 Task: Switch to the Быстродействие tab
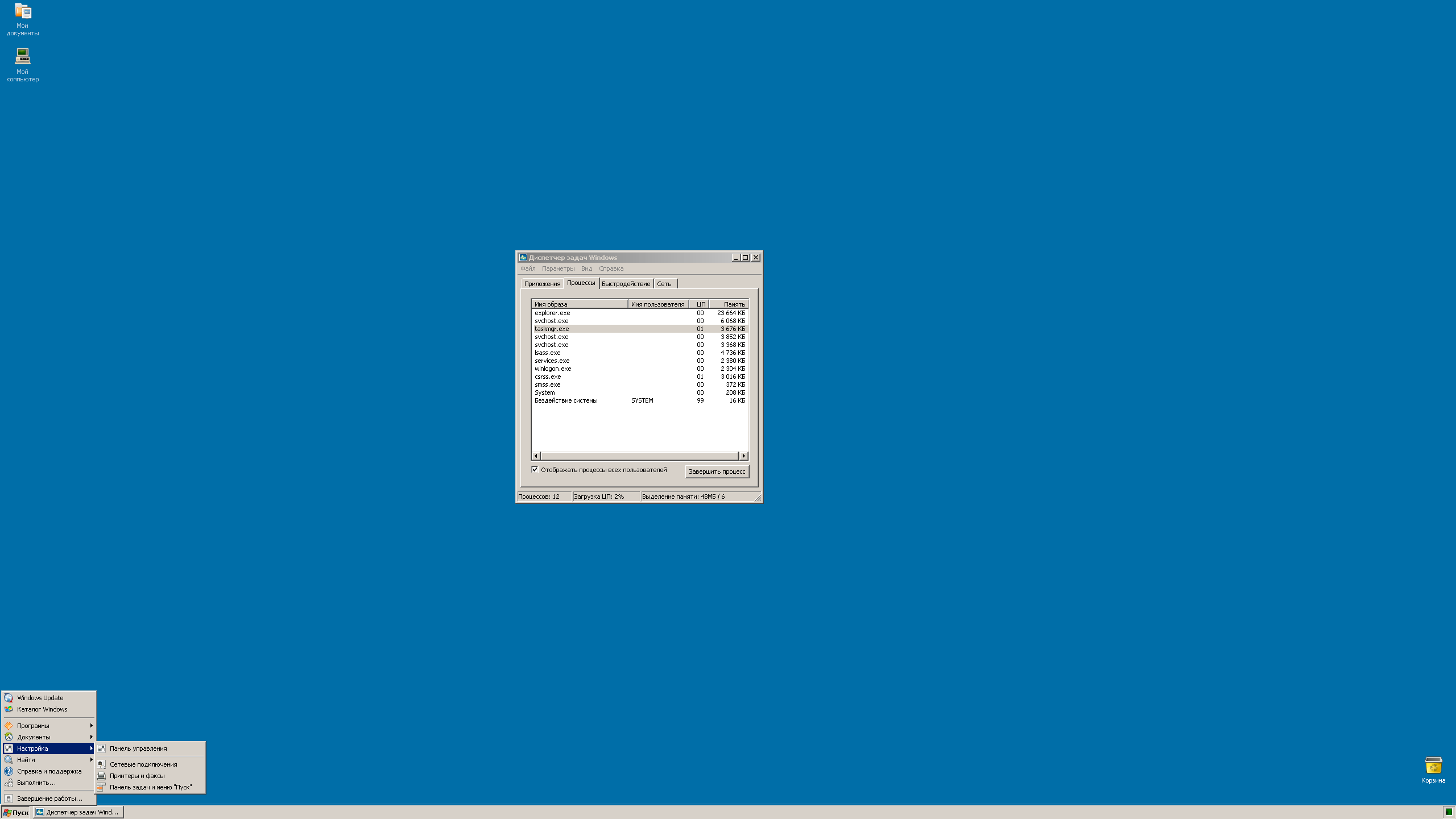click(x=626, y=284)
